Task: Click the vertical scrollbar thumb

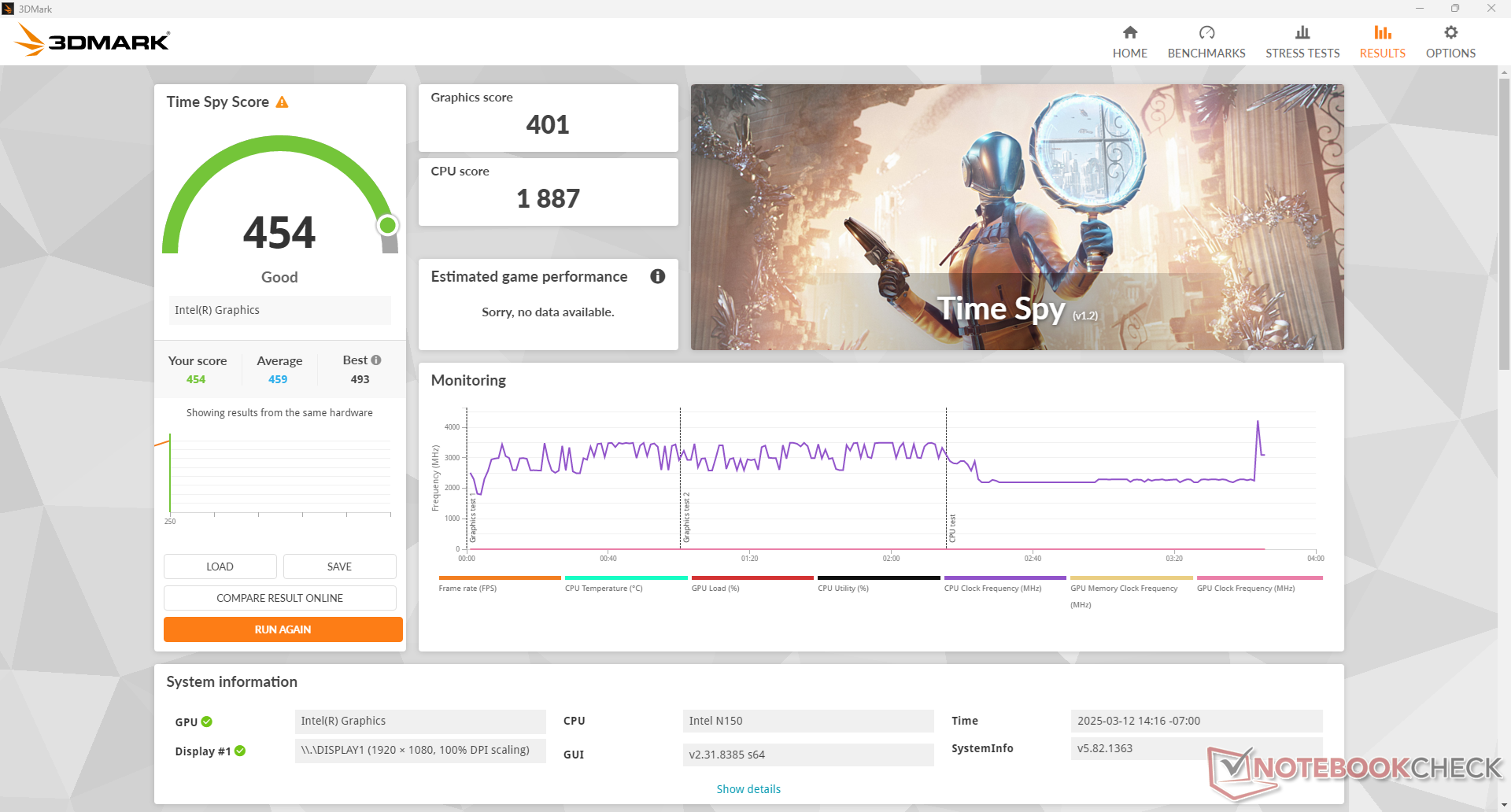Action: [1504, 223]
